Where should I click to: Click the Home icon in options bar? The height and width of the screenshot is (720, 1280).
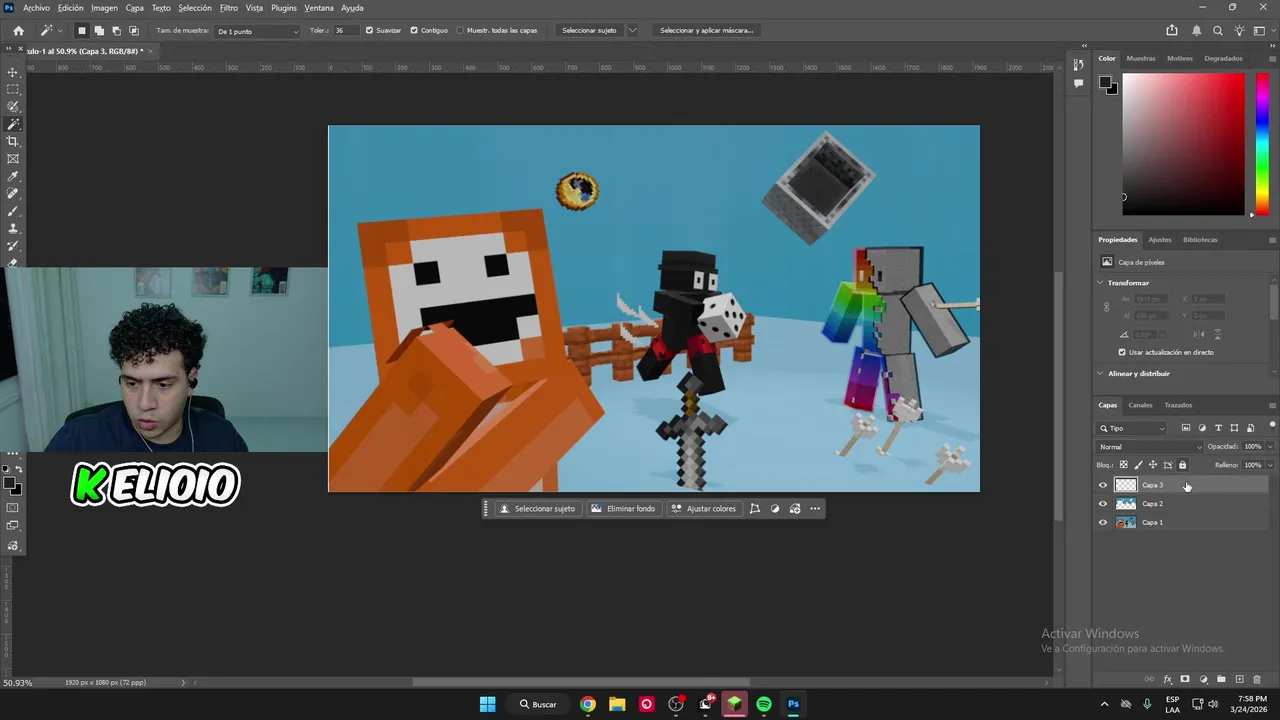(x=18, y=31)
